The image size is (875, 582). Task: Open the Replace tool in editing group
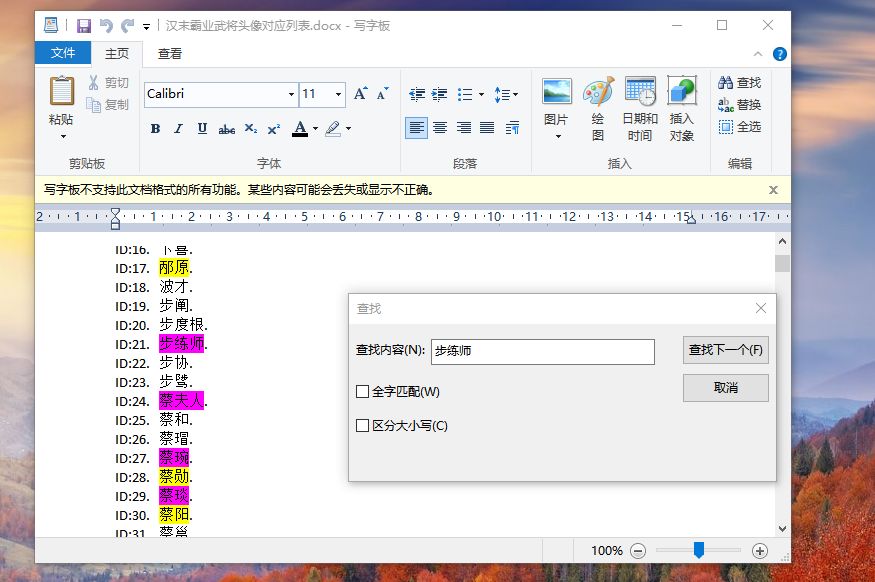(740, 105)
